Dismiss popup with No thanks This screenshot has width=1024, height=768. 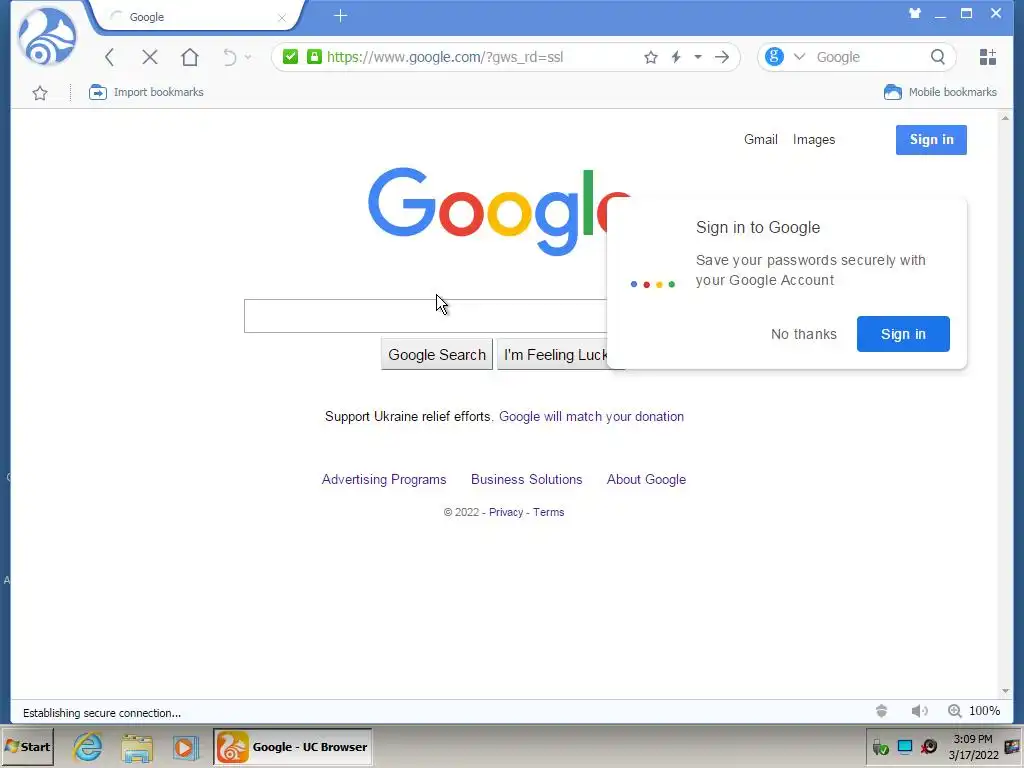point(803,334)
